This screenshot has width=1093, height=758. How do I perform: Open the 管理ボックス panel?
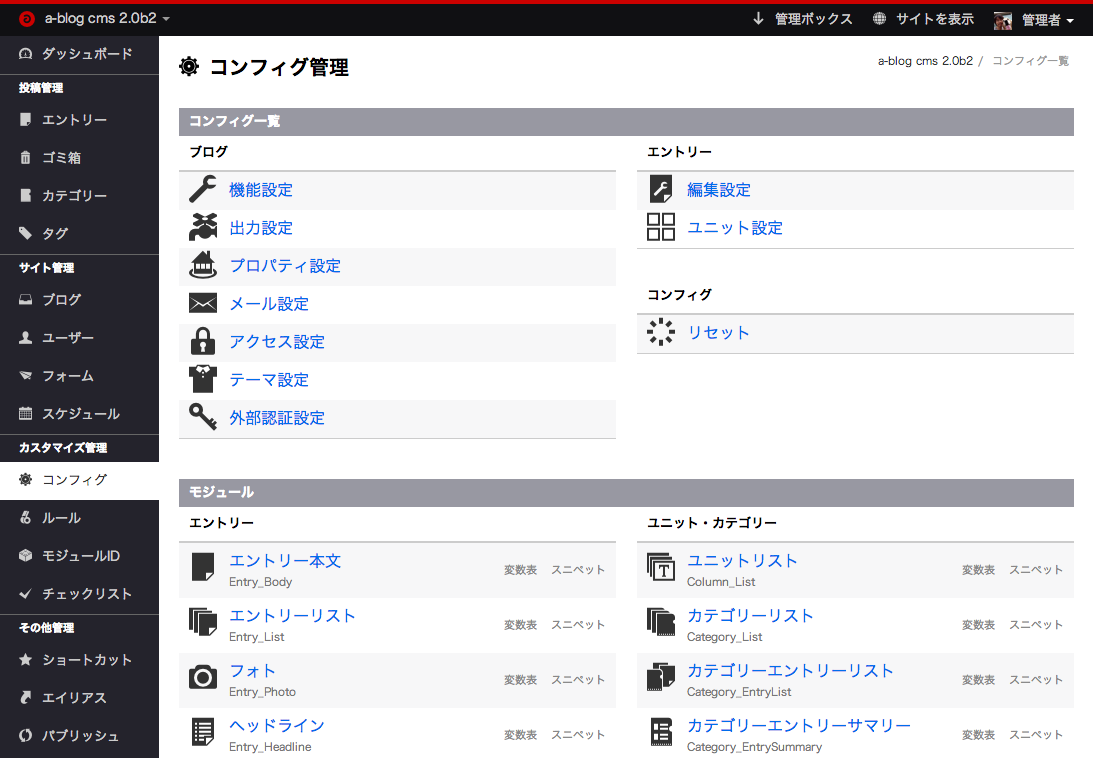point(803,19)
